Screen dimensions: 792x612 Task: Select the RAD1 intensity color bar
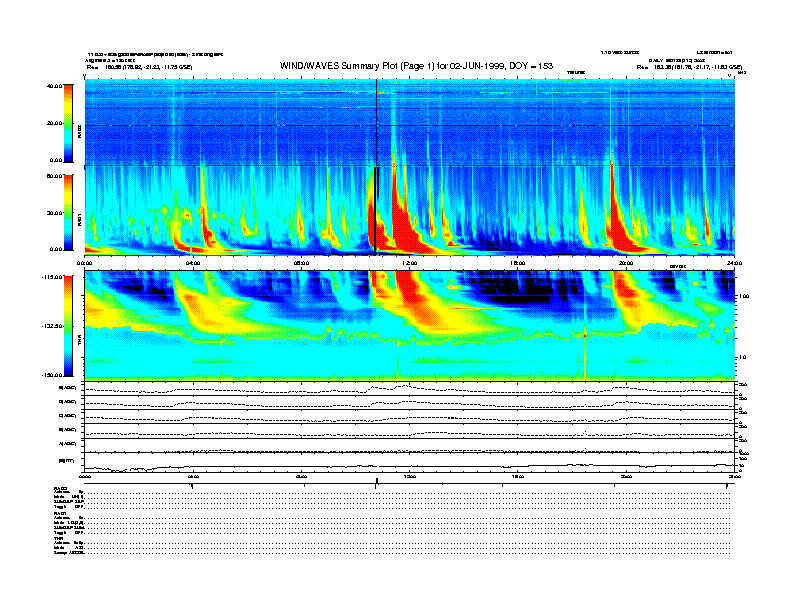click(68, 212)
